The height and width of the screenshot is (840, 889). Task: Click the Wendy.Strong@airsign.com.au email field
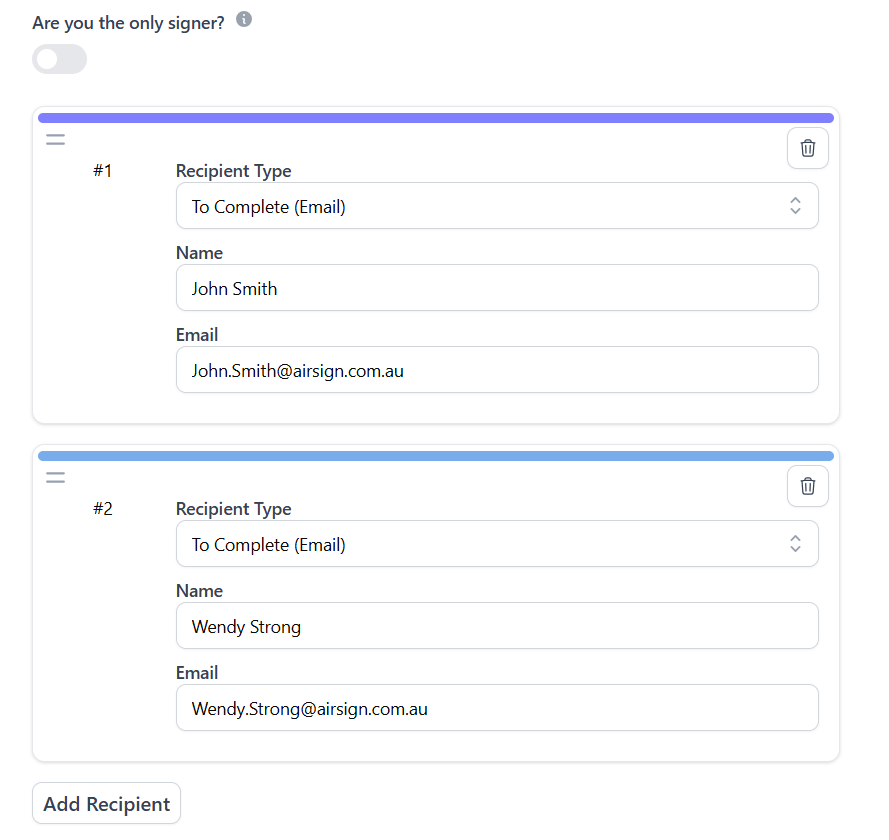(x=497, y=708)
